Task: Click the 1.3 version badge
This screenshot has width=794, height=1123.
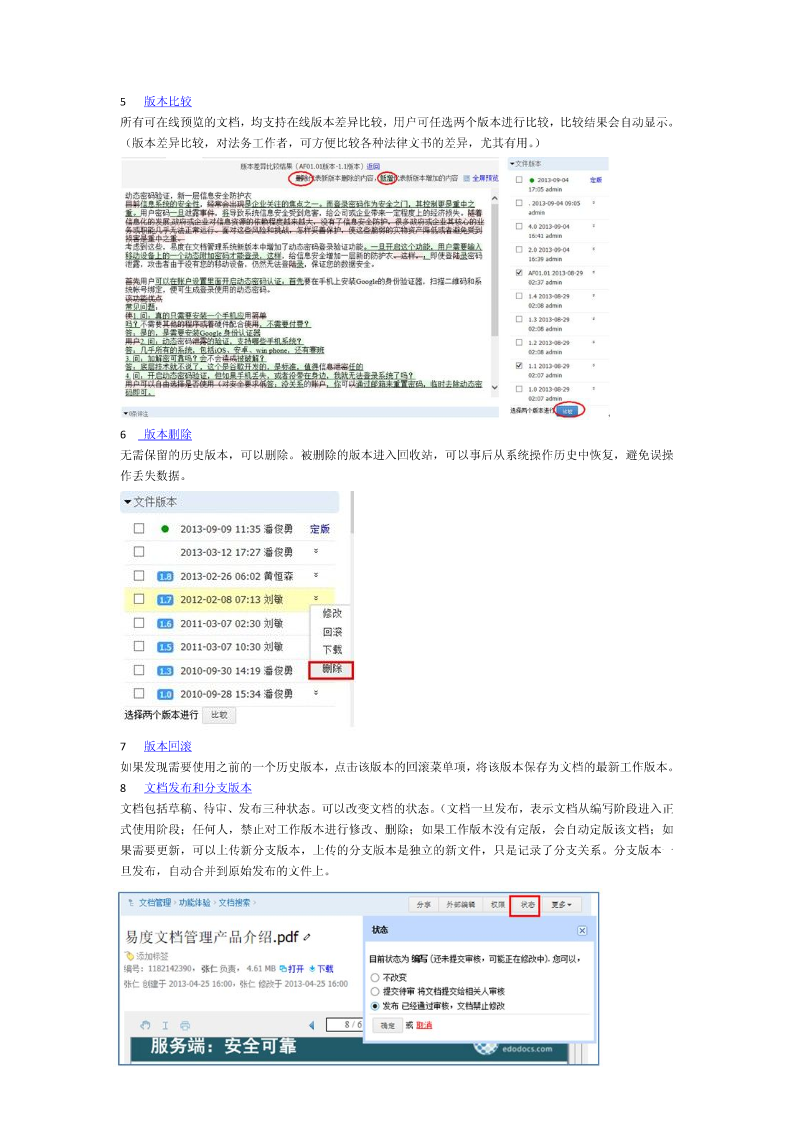Action: point(165,670)
